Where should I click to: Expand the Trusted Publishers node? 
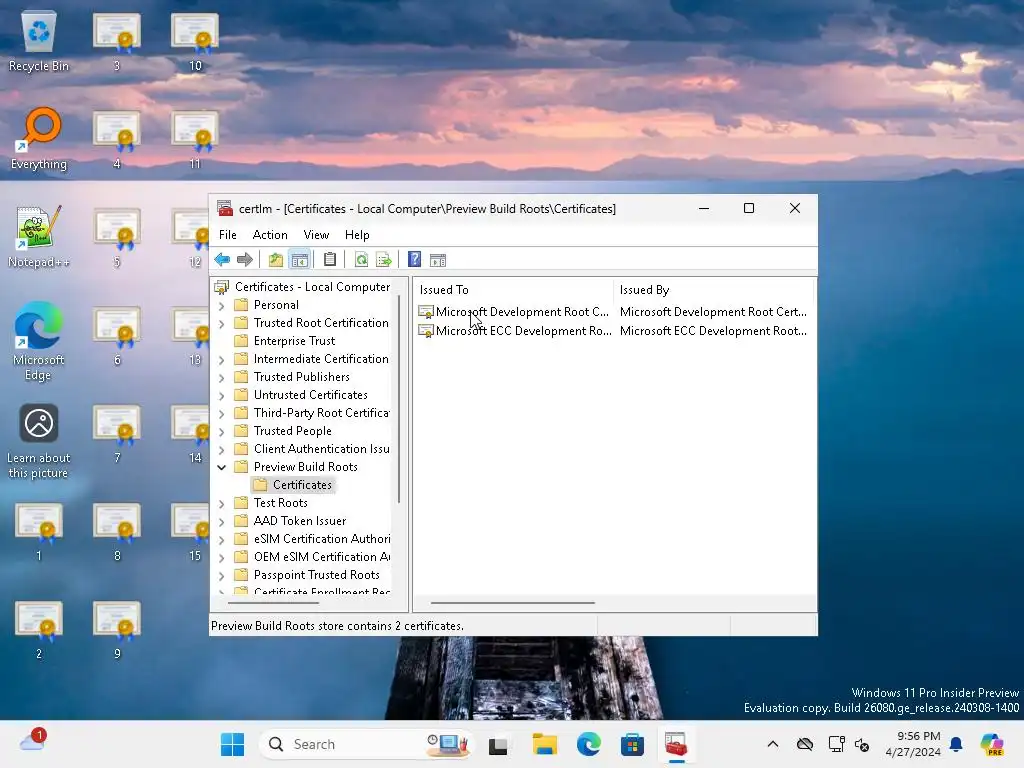(221, 377)
